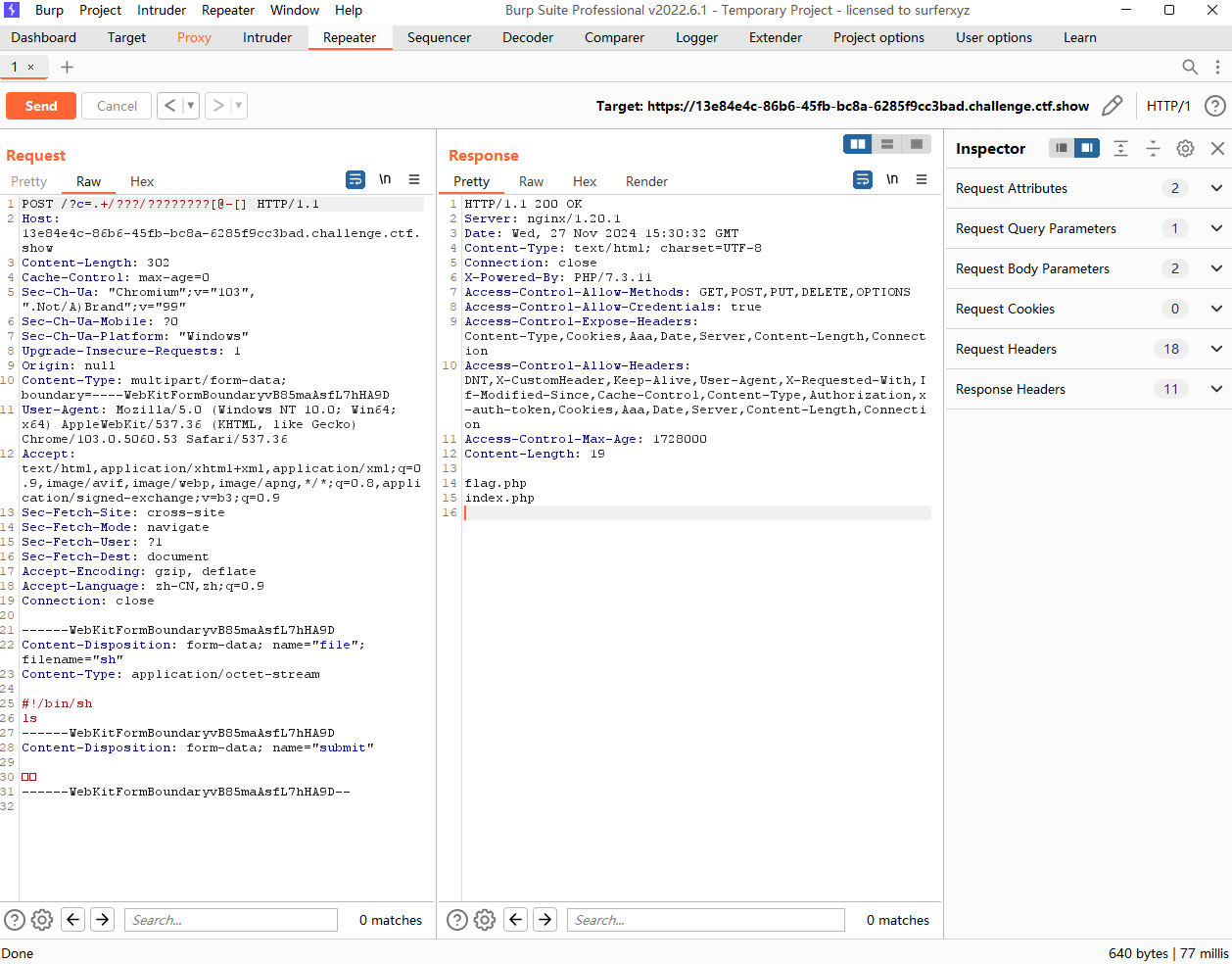Switch to the Proxy tab
This screenshot has height=964, width=1232.
point(194,37)
